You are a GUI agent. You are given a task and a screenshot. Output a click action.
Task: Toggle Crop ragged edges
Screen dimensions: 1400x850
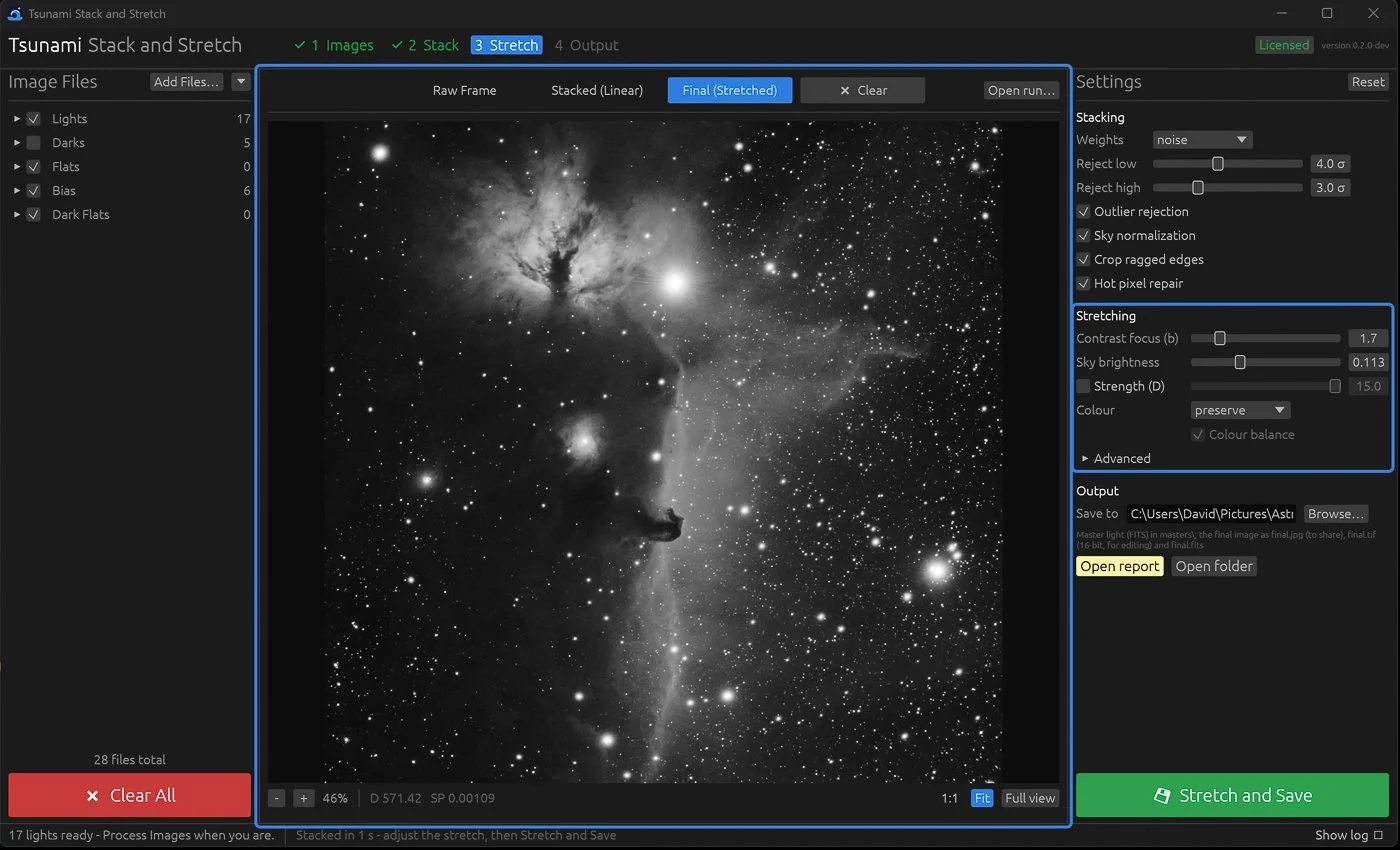point(1083,259)
